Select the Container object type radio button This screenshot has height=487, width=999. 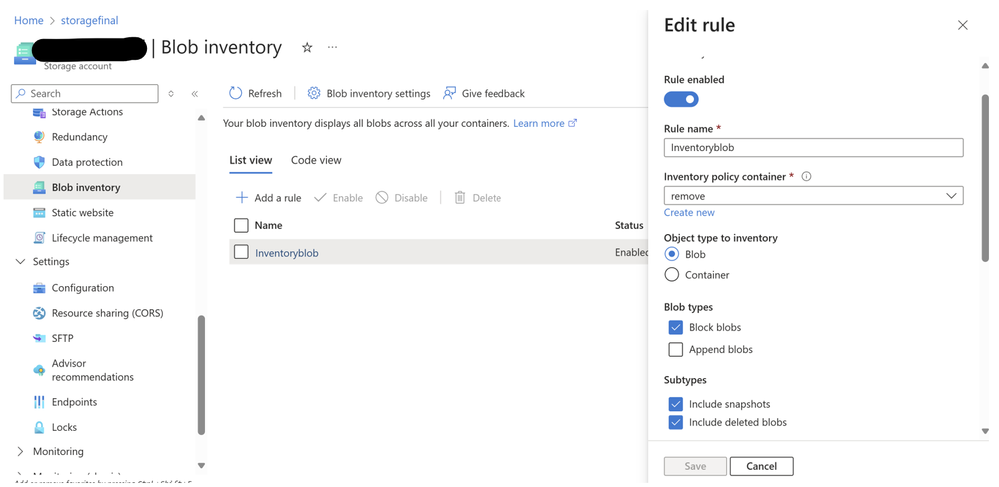(x=672, y=275)
